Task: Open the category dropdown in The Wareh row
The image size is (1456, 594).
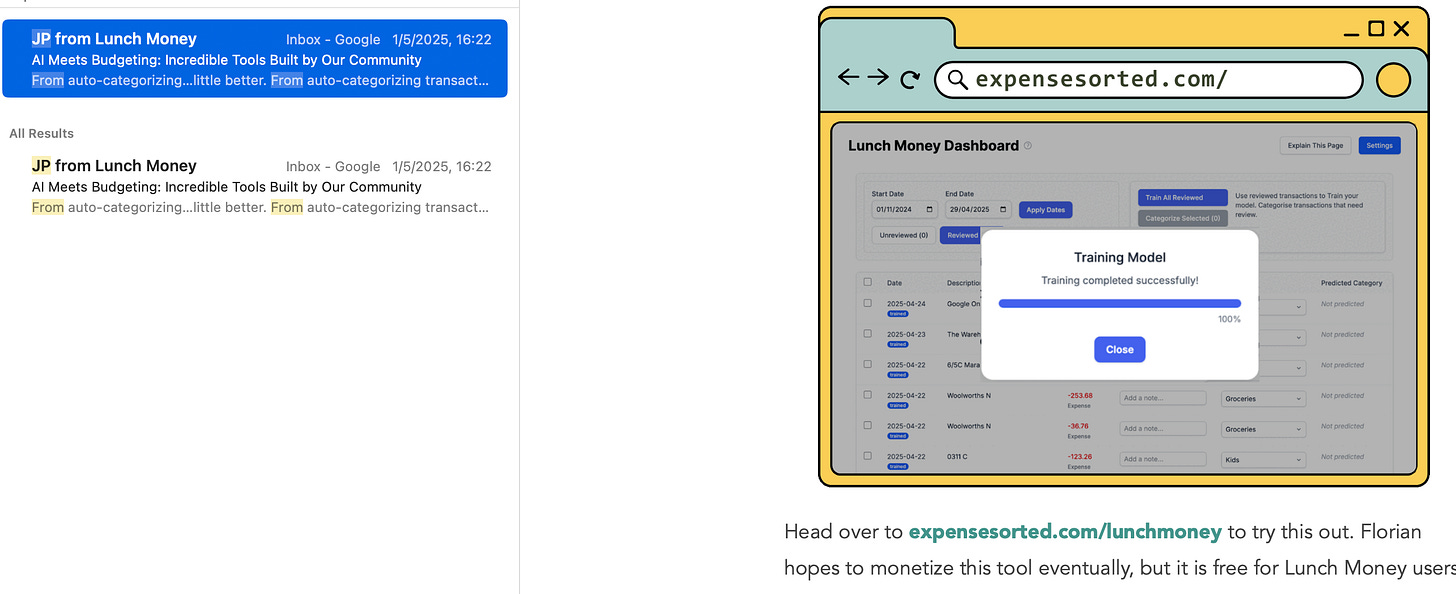Action: [x=1282, y=338]
